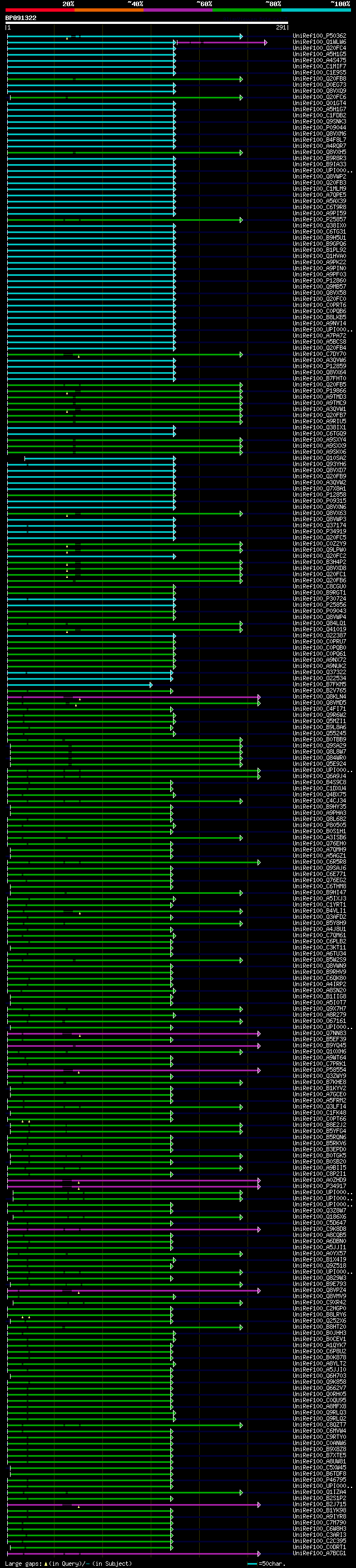Screen dimensions: 356x1568
Task: Open hit UniRef100_Q1WLW6
Action: click(x=319, y=42)
